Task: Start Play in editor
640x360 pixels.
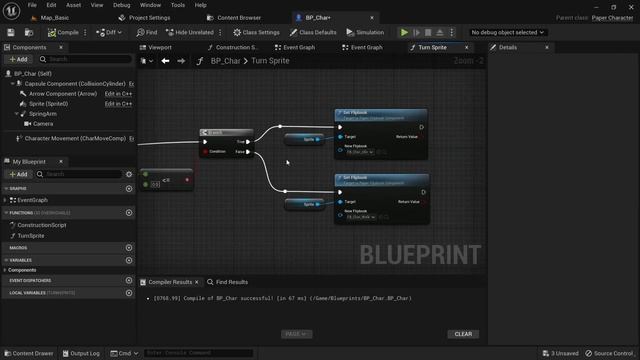Action: coord(404,32)
